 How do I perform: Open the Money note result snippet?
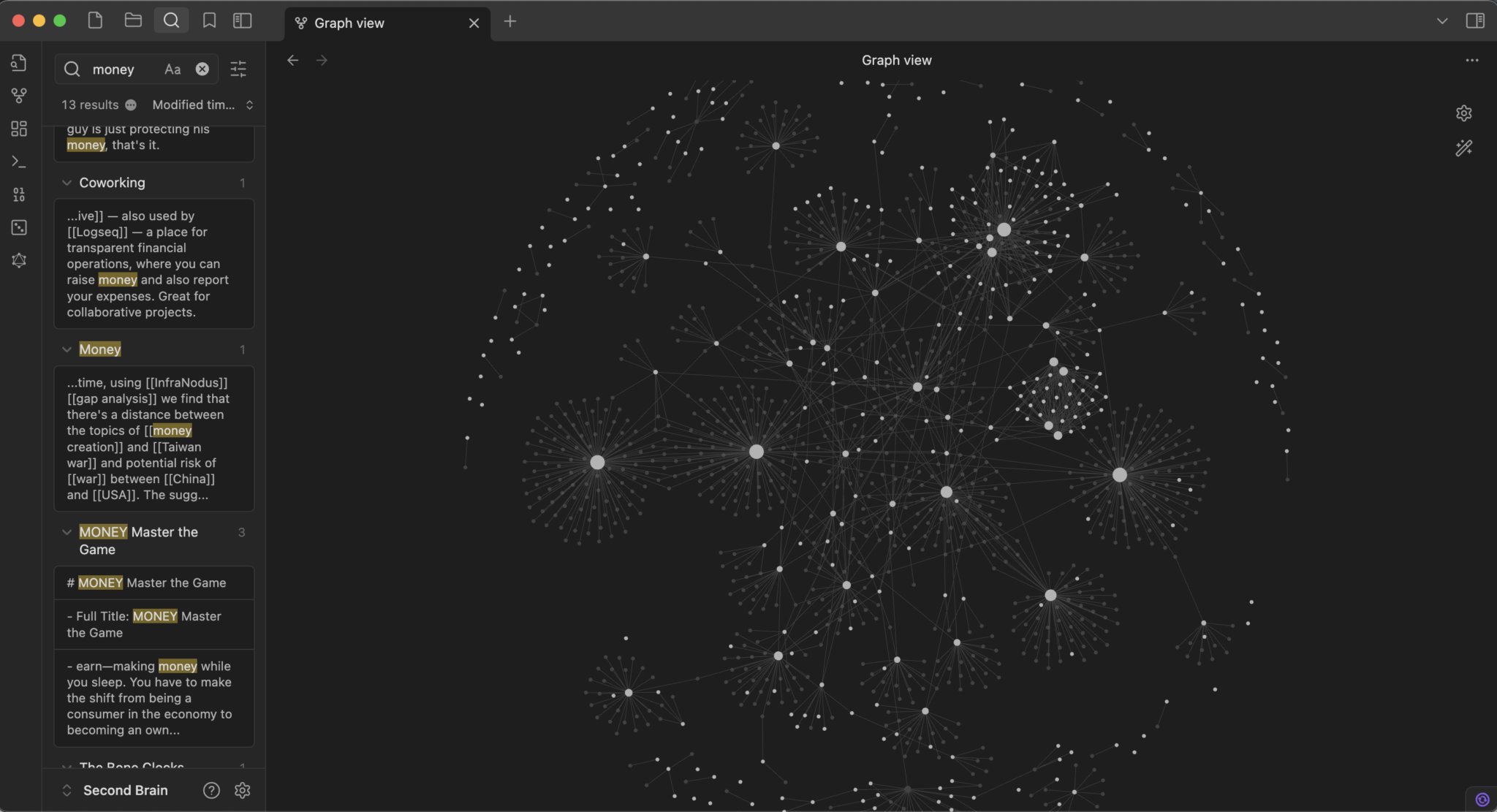(154, 439)
